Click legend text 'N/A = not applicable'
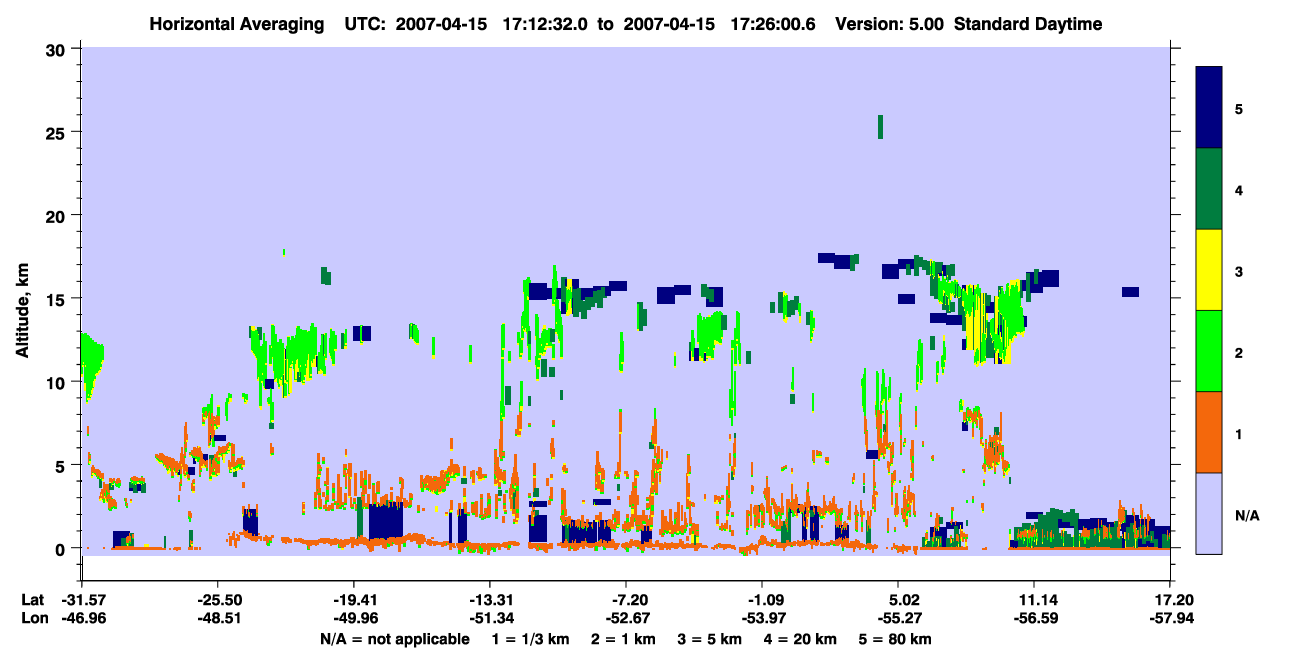 tap(394, 639)
